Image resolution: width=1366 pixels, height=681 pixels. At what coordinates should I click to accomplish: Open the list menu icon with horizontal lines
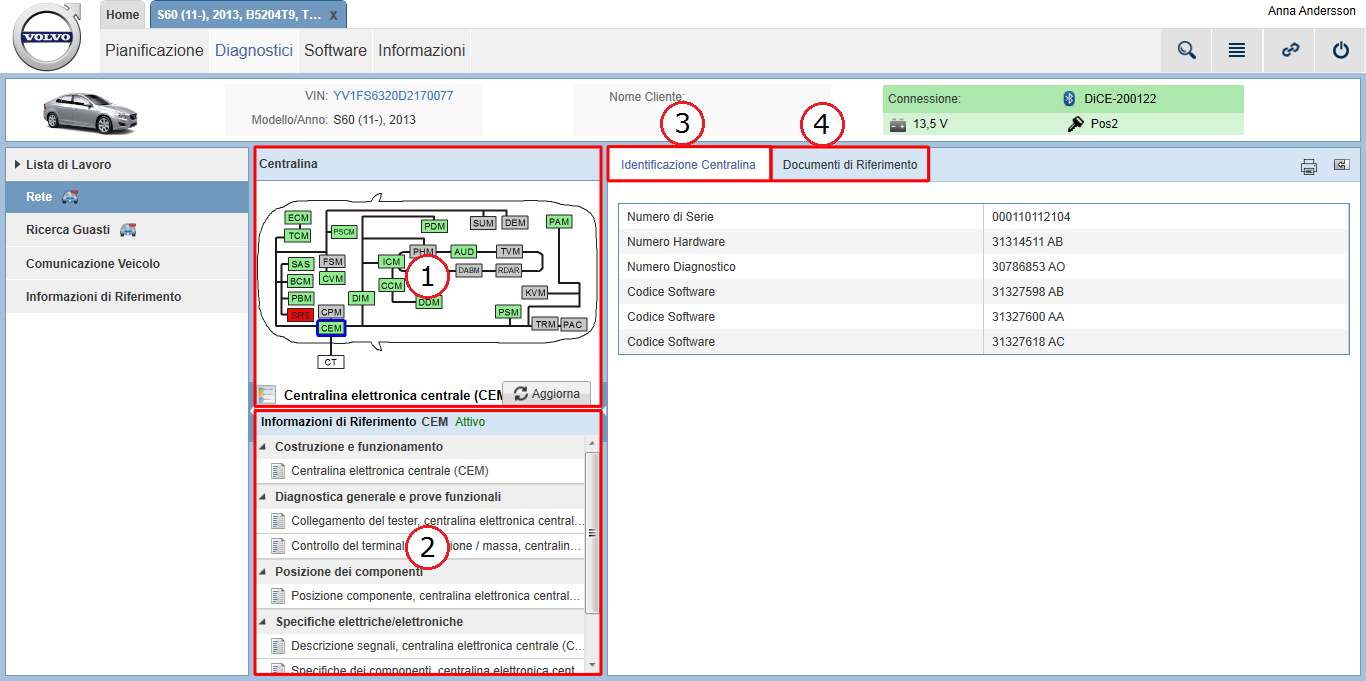click(1237, 50)
